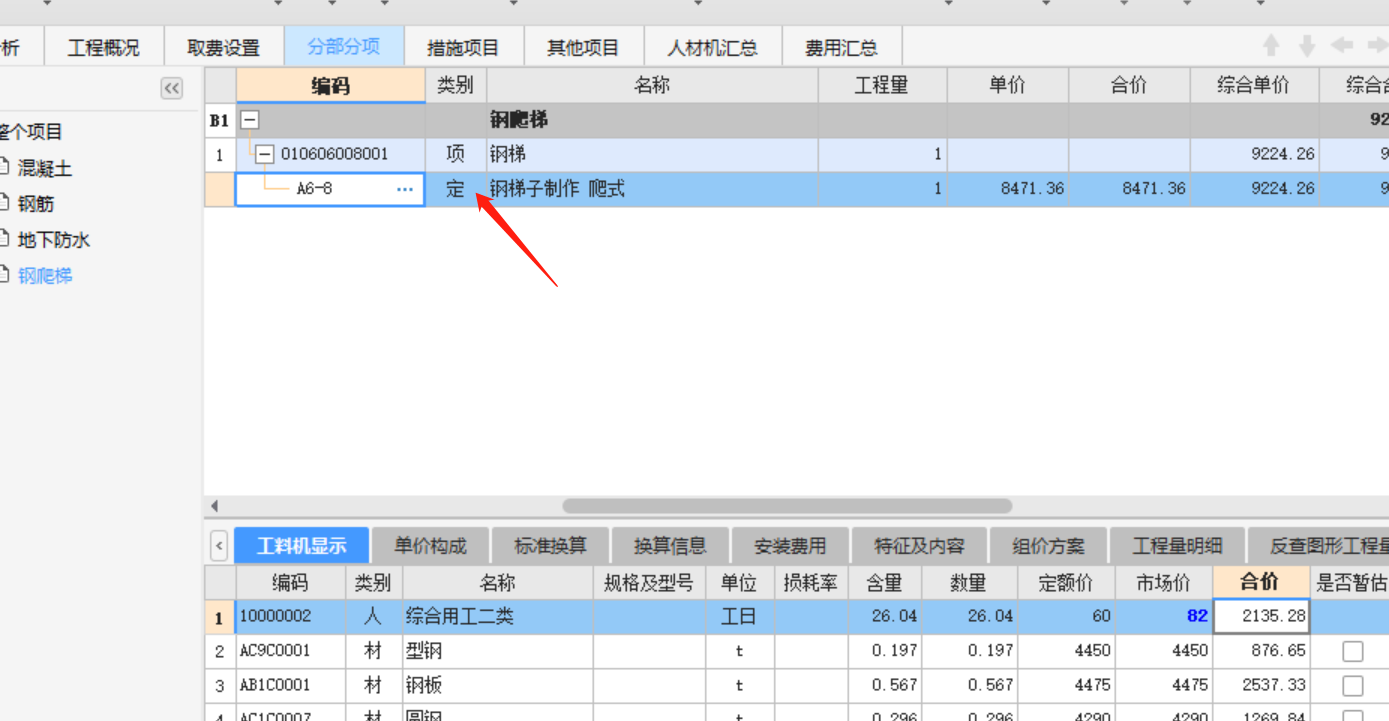Select the 工料机显示 bottom tab
Image resolution: width=1389 pixels, height=721 pixels.
pos(302,546)
